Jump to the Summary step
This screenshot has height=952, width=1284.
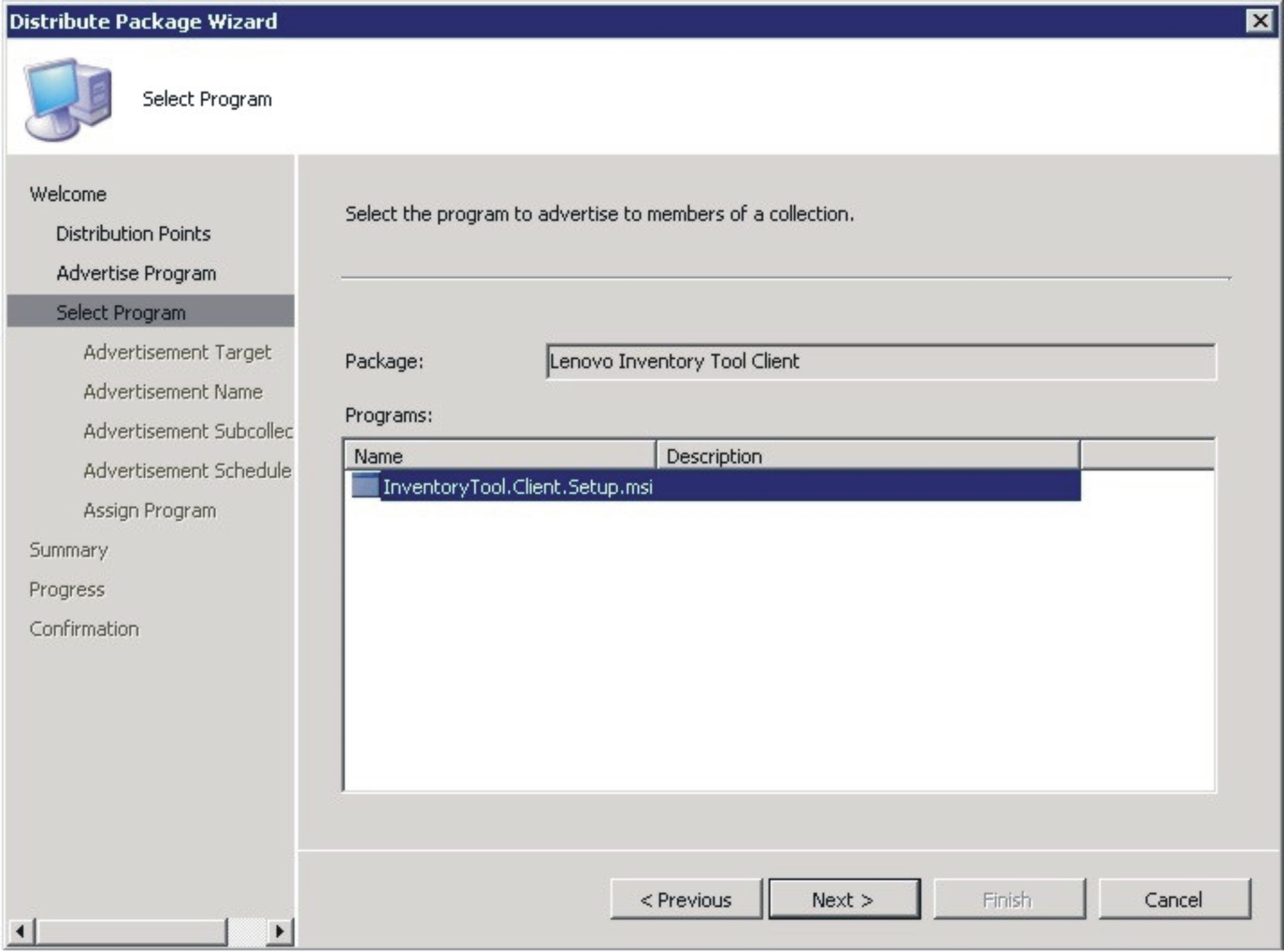pos(68,550)
